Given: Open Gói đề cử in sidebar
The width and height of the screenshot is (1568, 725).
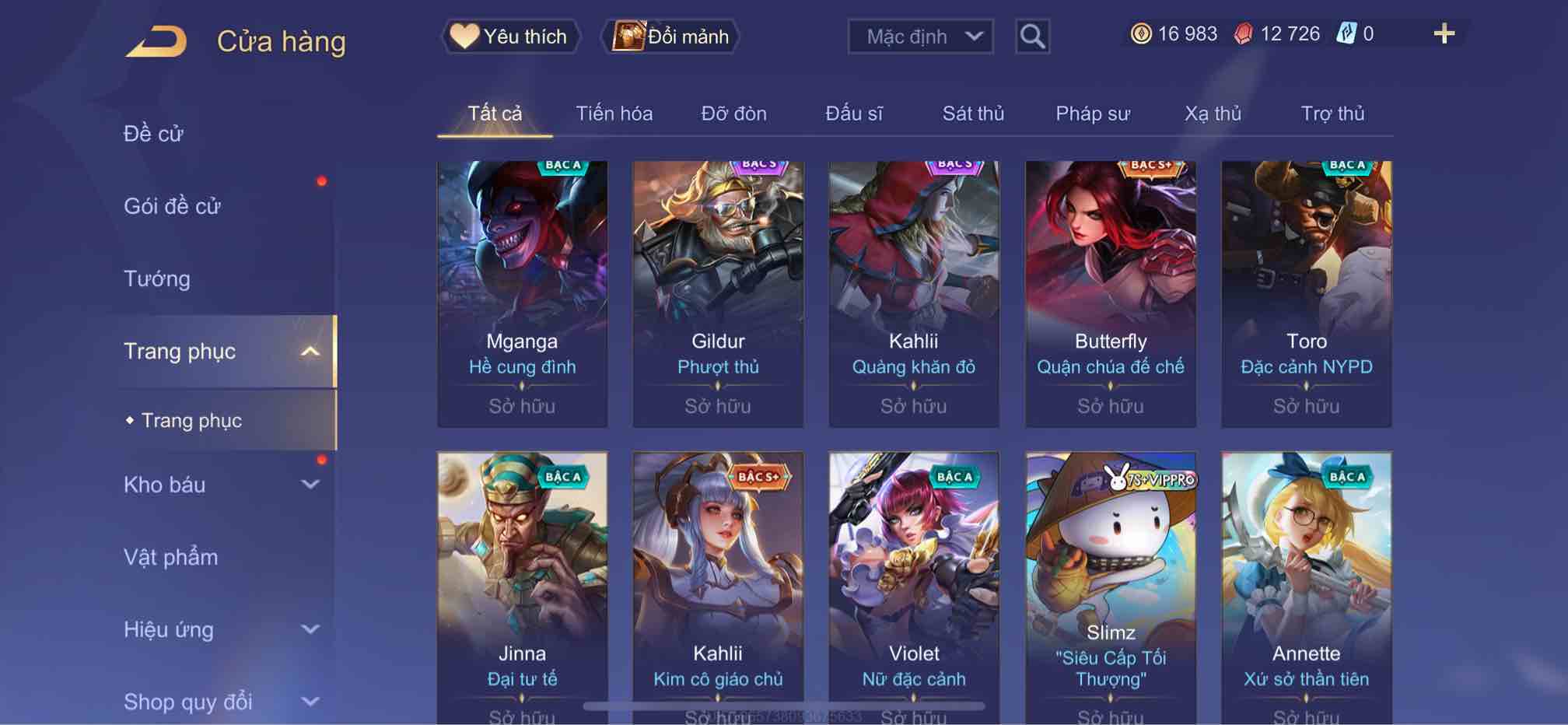Looking at the screenshot, I should pos(172,206).
